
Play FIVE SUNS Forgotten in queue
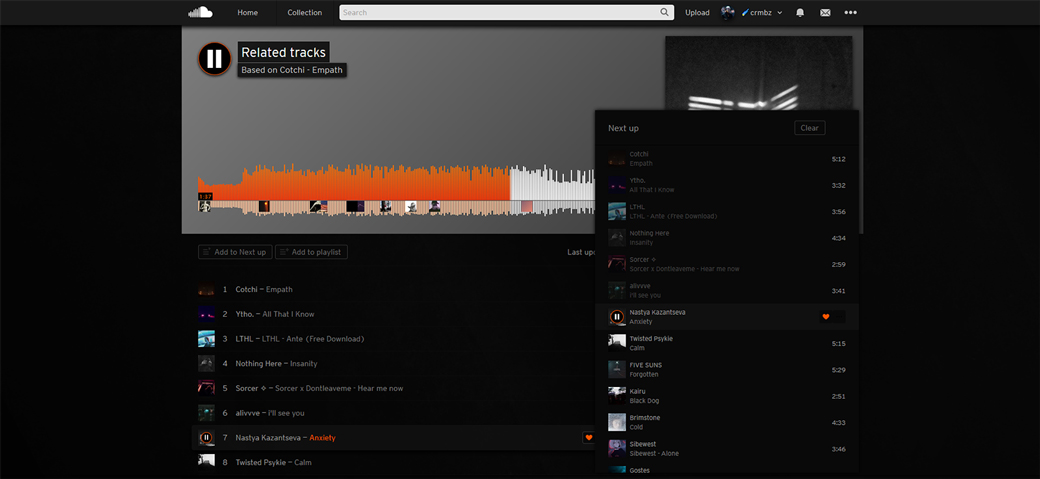(727, 370)
